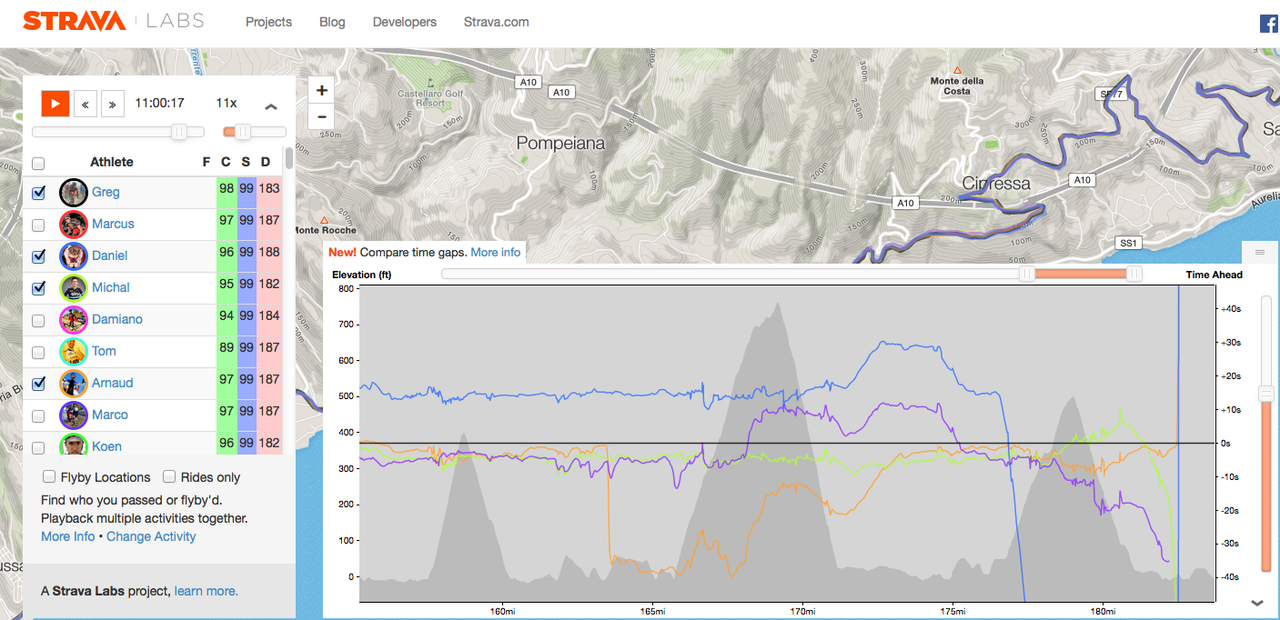
Task: Click the Strava Labs logo
Action: pyautogui.click(x=114, y=21)
